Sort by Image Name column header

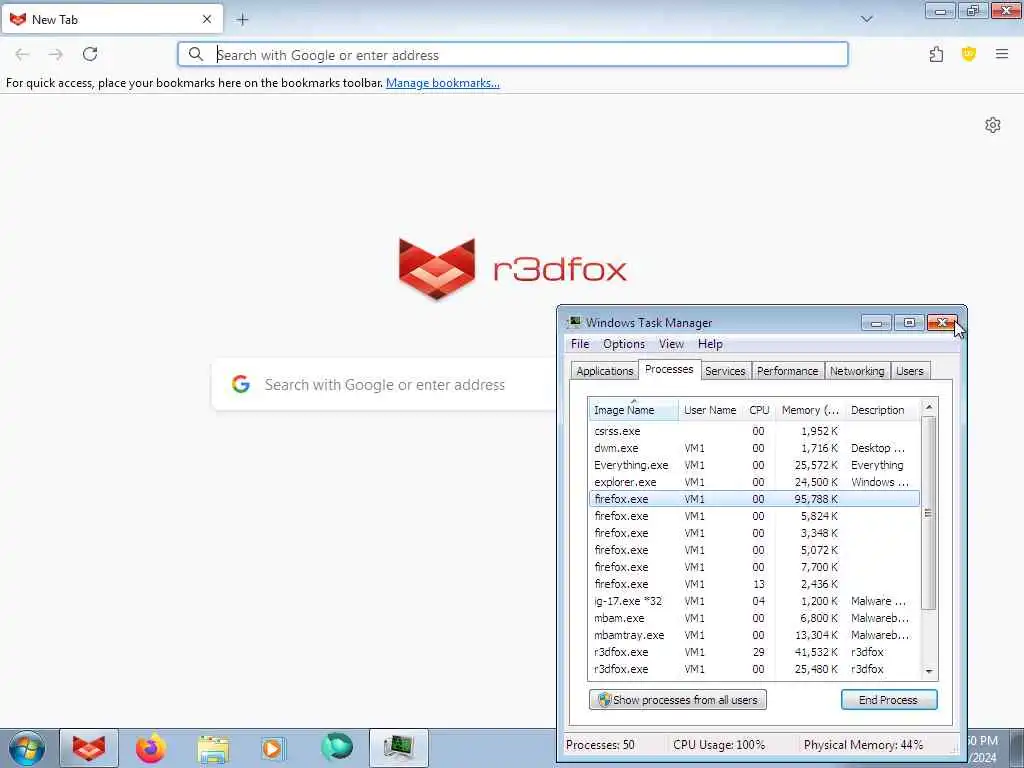[x=633, y=410]
